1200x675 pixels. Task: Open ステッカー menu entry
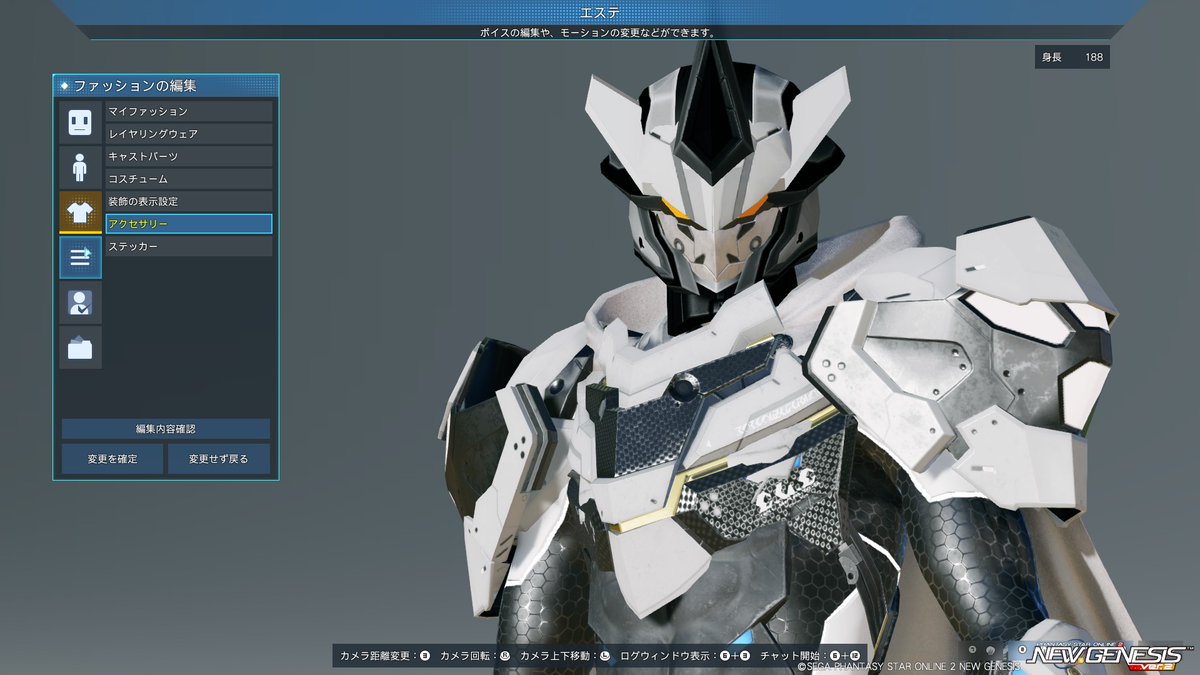tap(189, 246)
